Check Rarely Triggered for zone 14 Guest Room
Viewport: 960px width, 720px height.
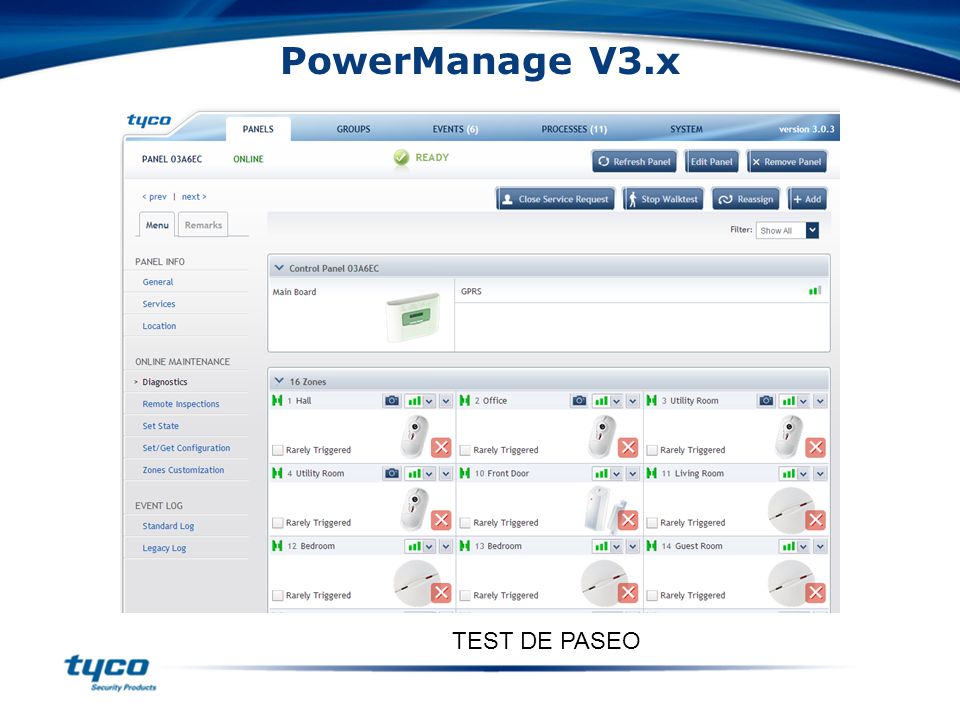pos(652,596)
